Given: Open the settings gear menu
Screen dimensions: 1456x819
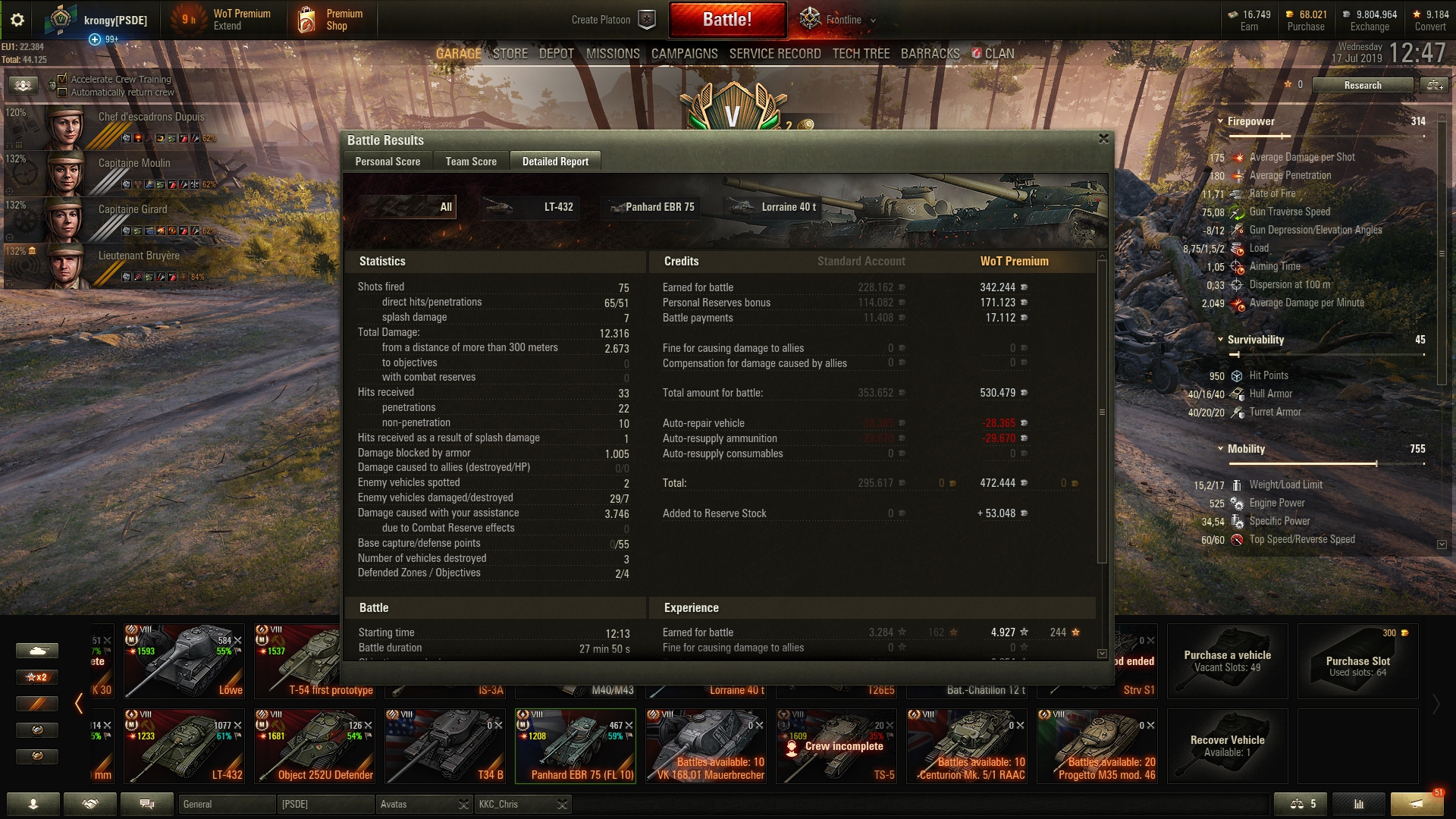Looking at the screenshot, I should pos(17,20).
